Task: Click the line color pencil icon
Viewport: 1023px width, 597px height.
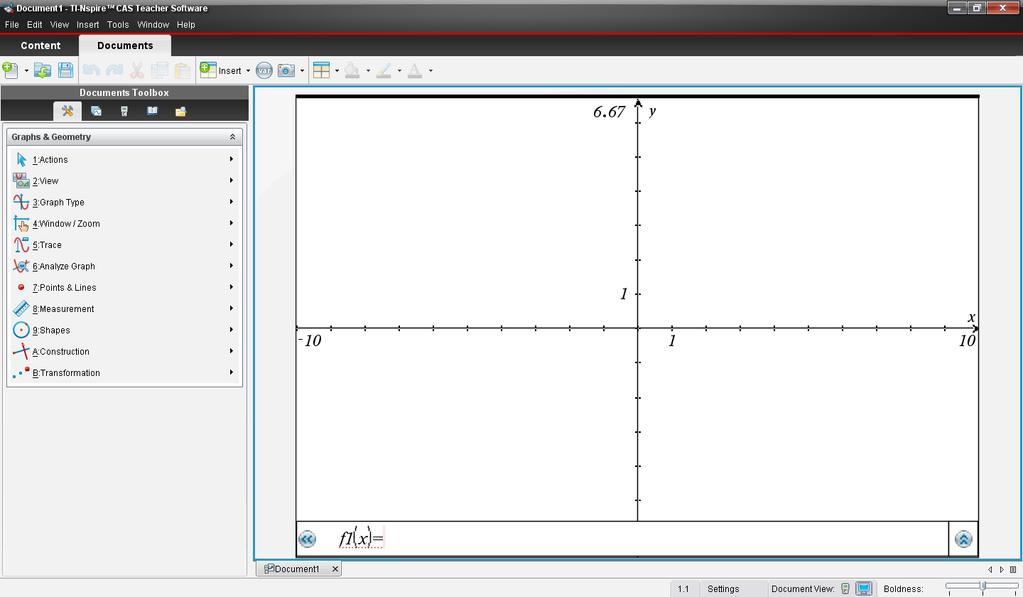Action: coord(384,70)
